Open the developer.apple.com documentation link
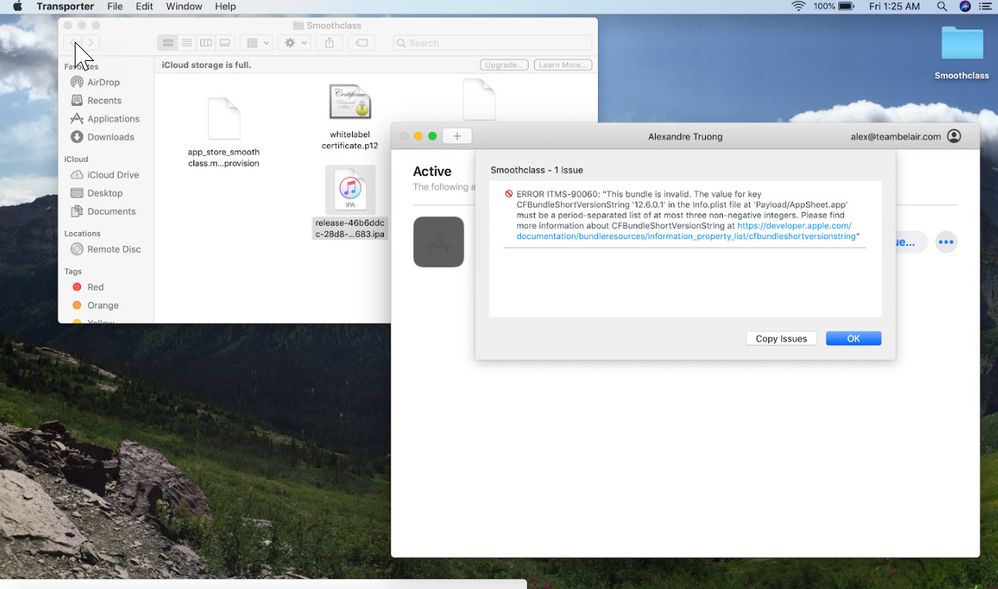Screen dimensions: 998x589 click(x=686, y=231)
